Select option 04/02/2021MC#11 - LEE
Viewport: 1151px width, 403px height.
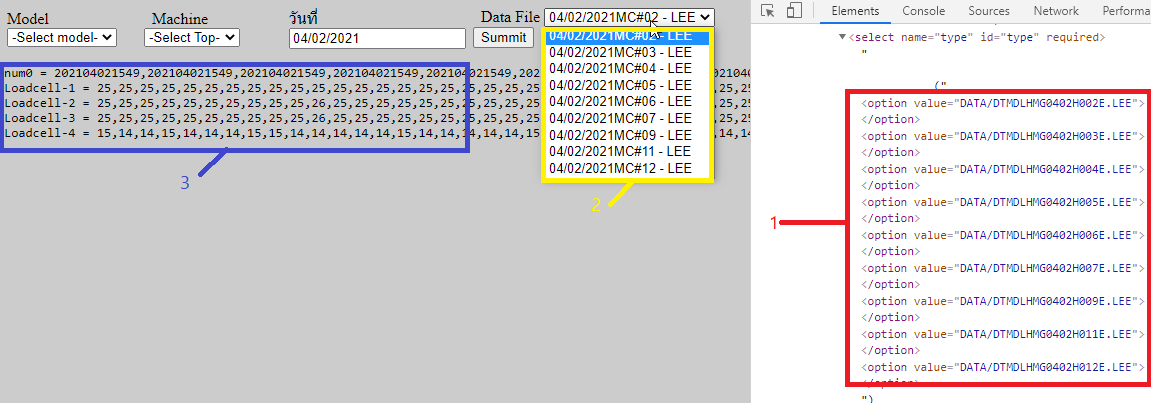(628, 152)
